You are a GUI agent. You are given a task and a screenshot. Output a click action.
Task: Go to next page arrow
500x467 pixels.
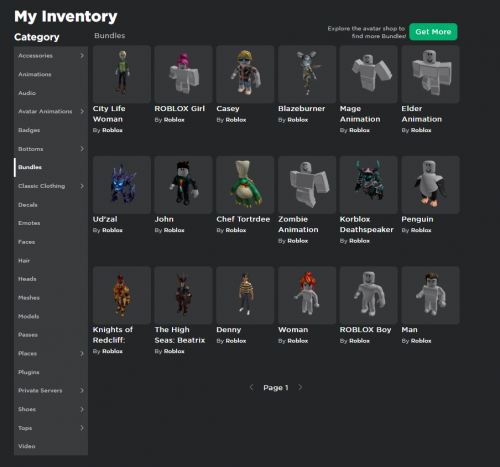300,387
